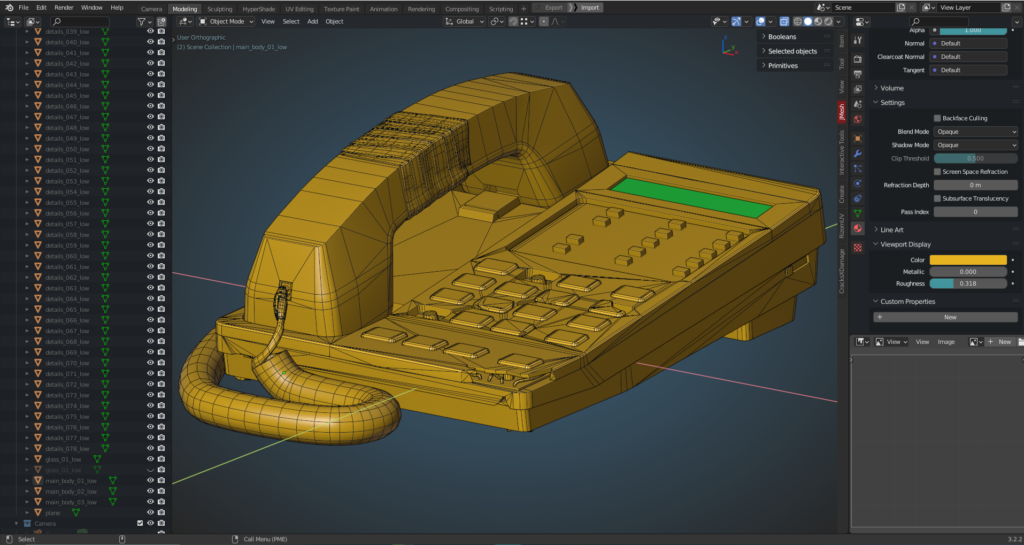
Task: Enable Screen Space Refraction checkbox
Action: [x=937, y=172]
